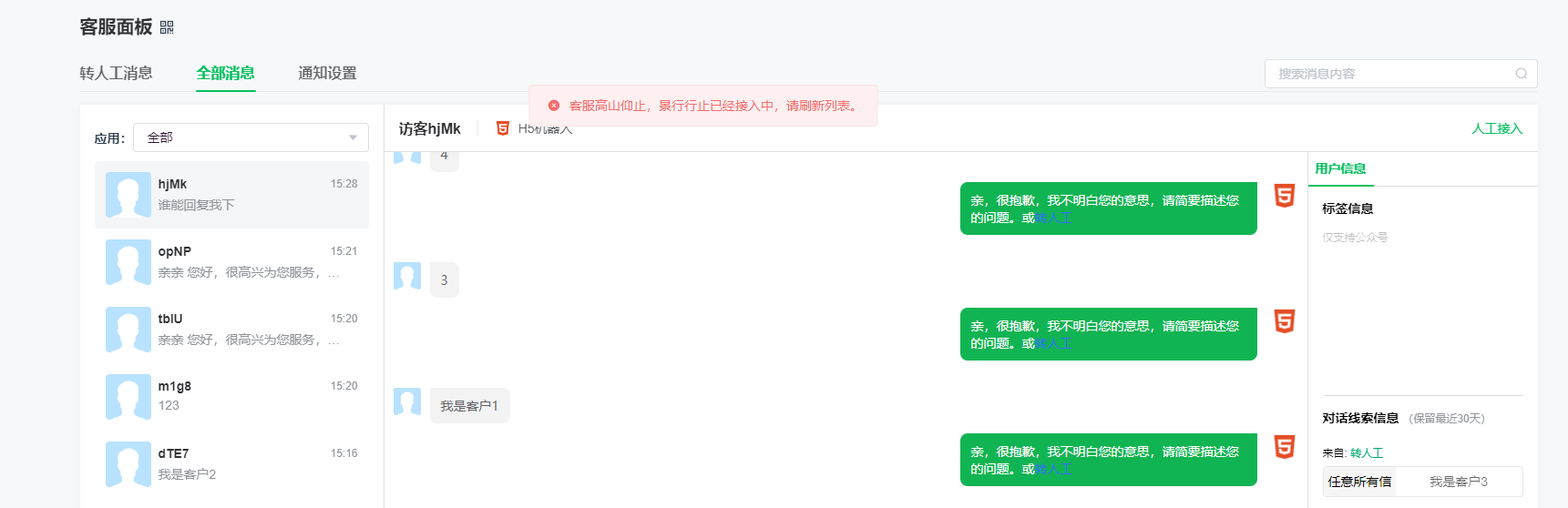1568x508 pixels.
Task: Click the HTML5 bot icon beside top reply
Action: pos(1285,196)
